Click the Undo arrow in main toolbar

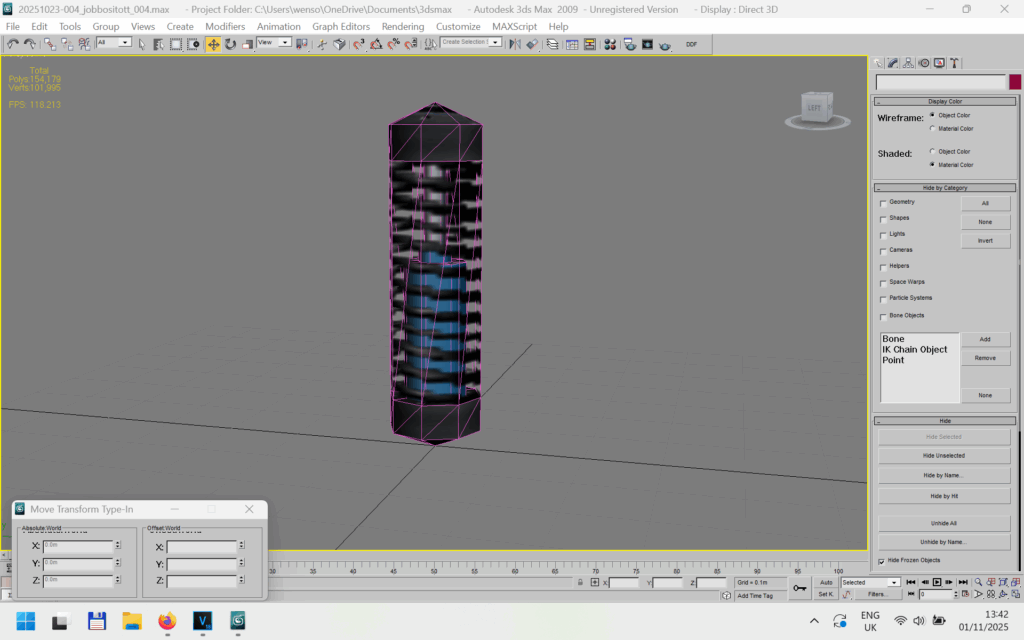13,44
